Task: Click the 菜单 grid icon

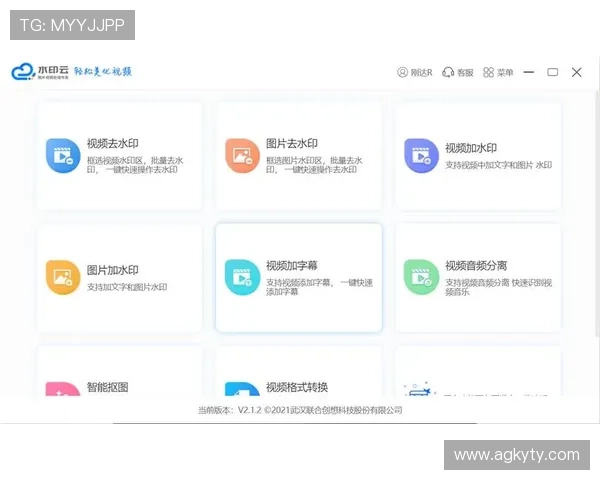Action: click(488, 72)
